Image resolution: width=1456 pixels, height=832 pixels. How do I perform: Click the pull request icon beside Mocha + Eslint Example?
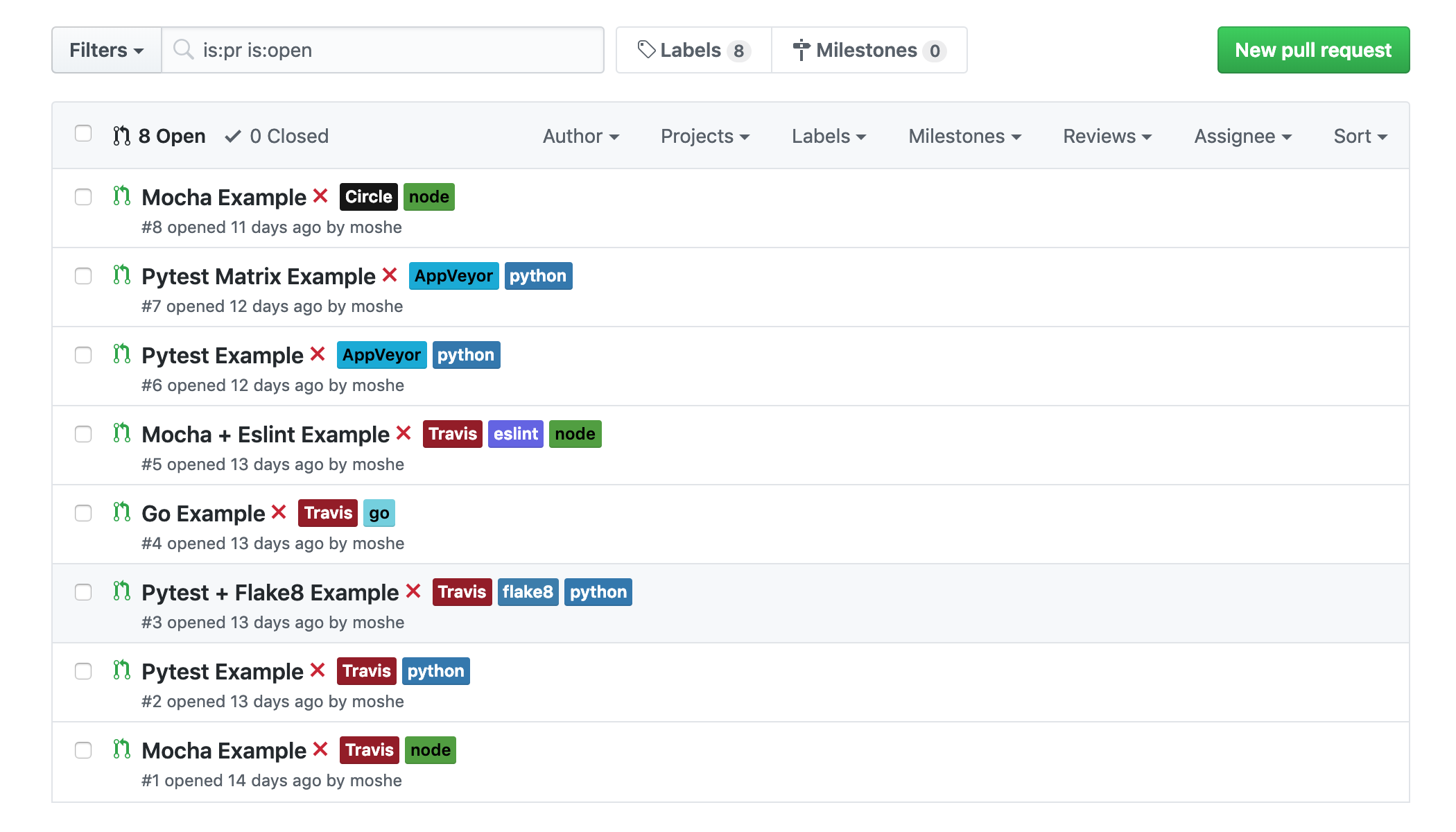click(x=122, y=433)
